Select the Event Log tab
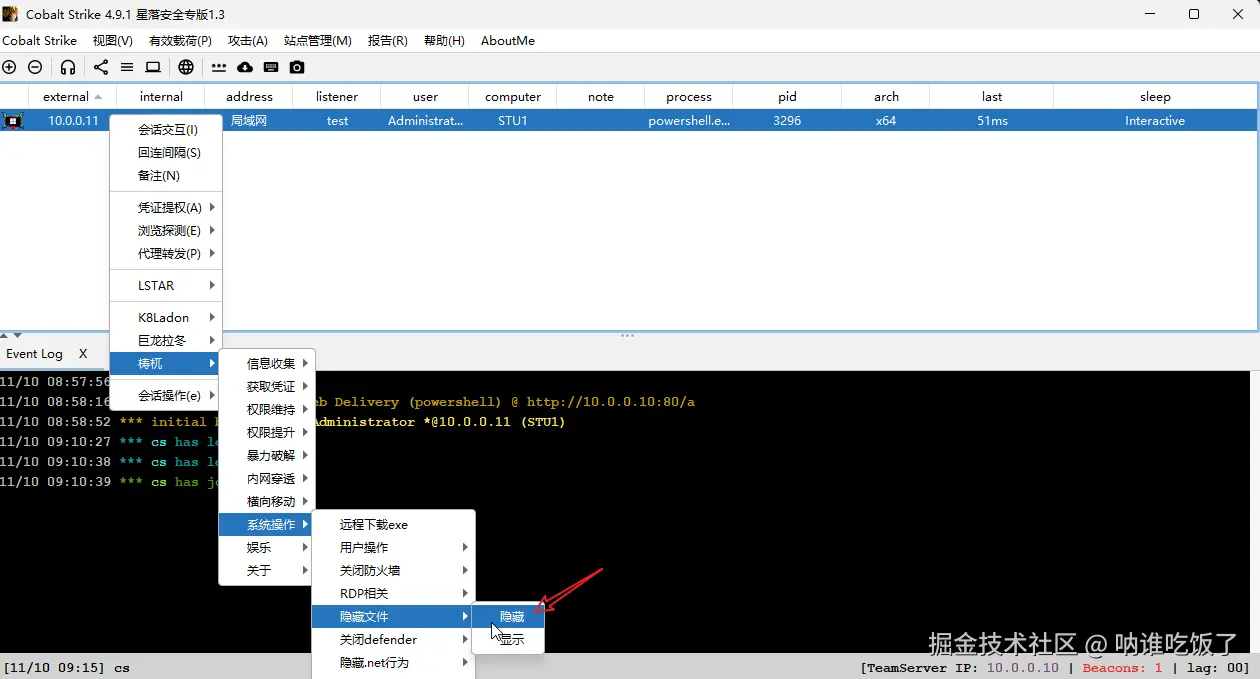 pos(34,354)
